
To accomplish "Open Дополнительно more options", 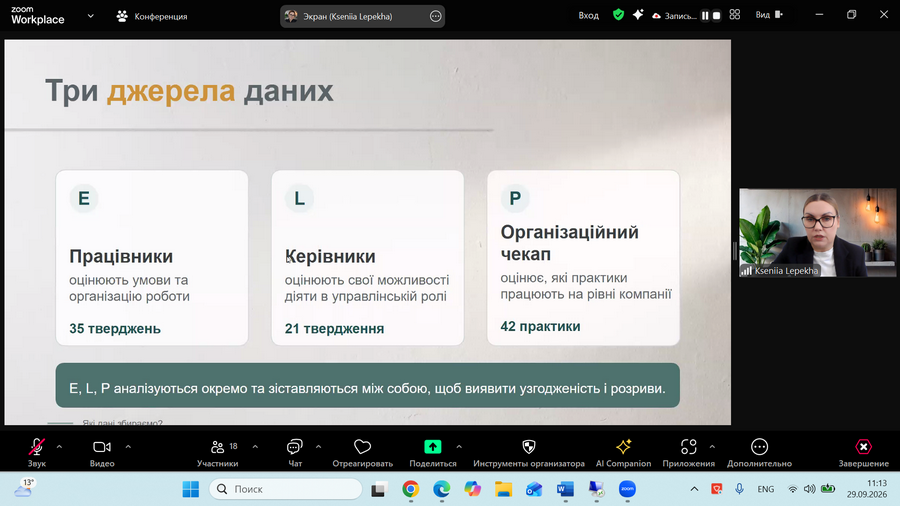I will point(759,452).
